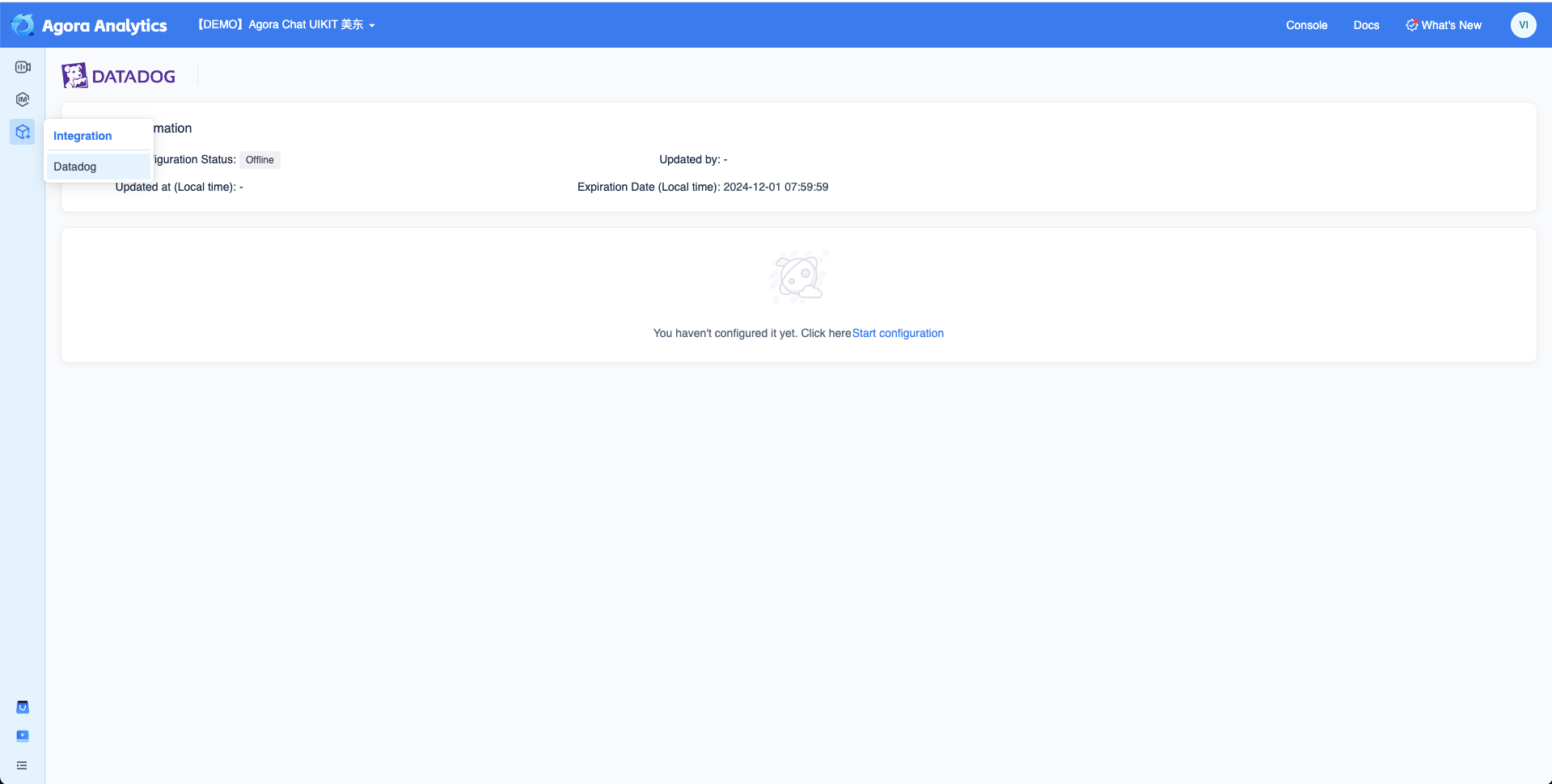Open the video tutorial icon in sidebar

point(23,736)
